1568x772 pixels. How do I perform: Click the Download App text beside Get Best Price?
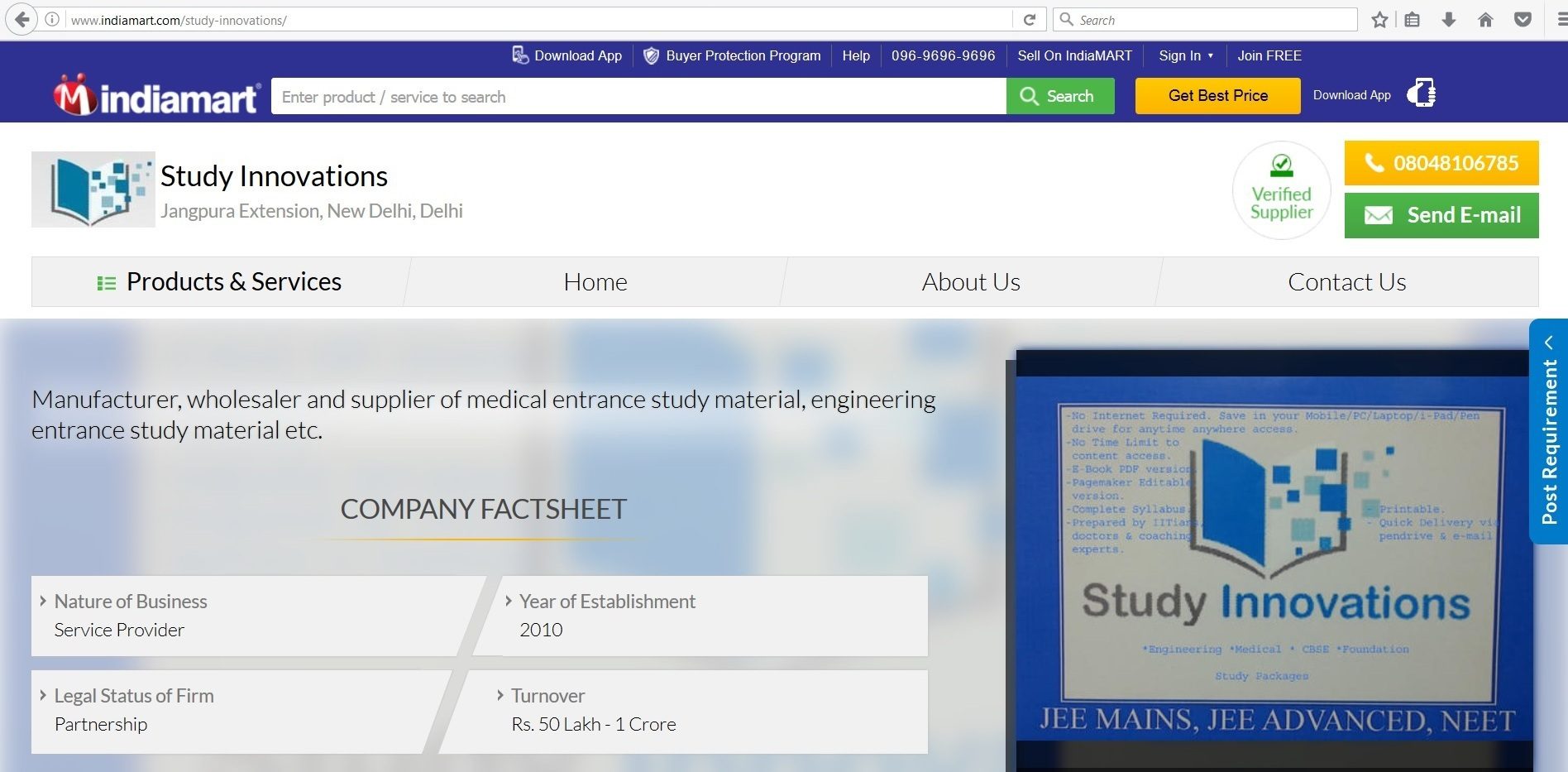[x=1352, y=95]
